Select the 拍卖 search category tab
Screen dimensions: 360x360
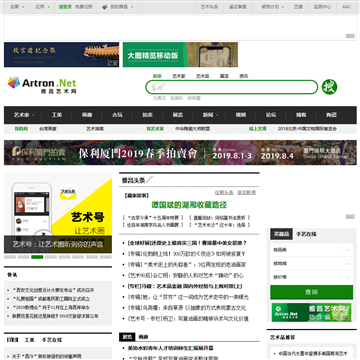(x=157, y=76)
